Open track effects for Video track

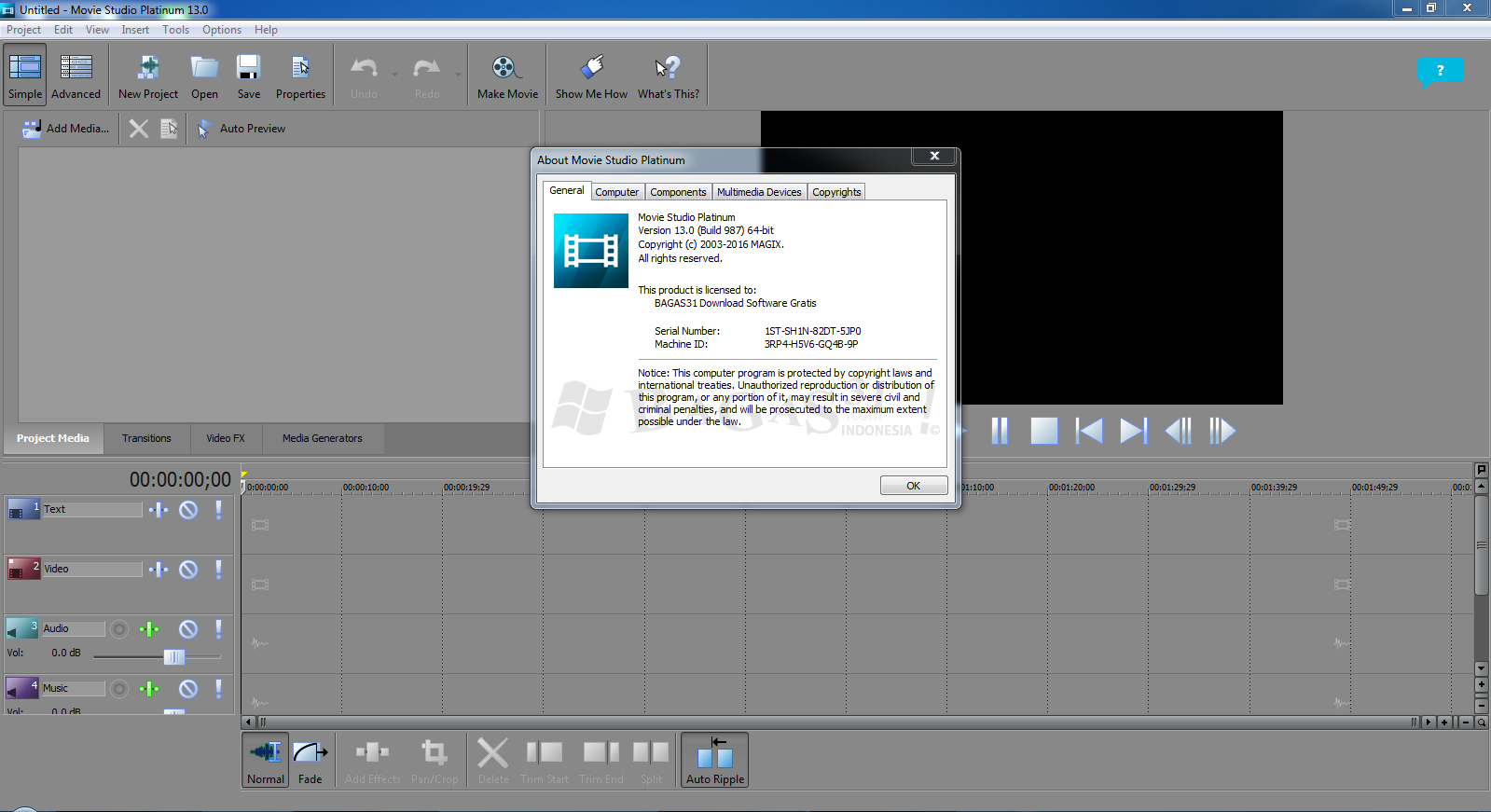tap(159, 569)
